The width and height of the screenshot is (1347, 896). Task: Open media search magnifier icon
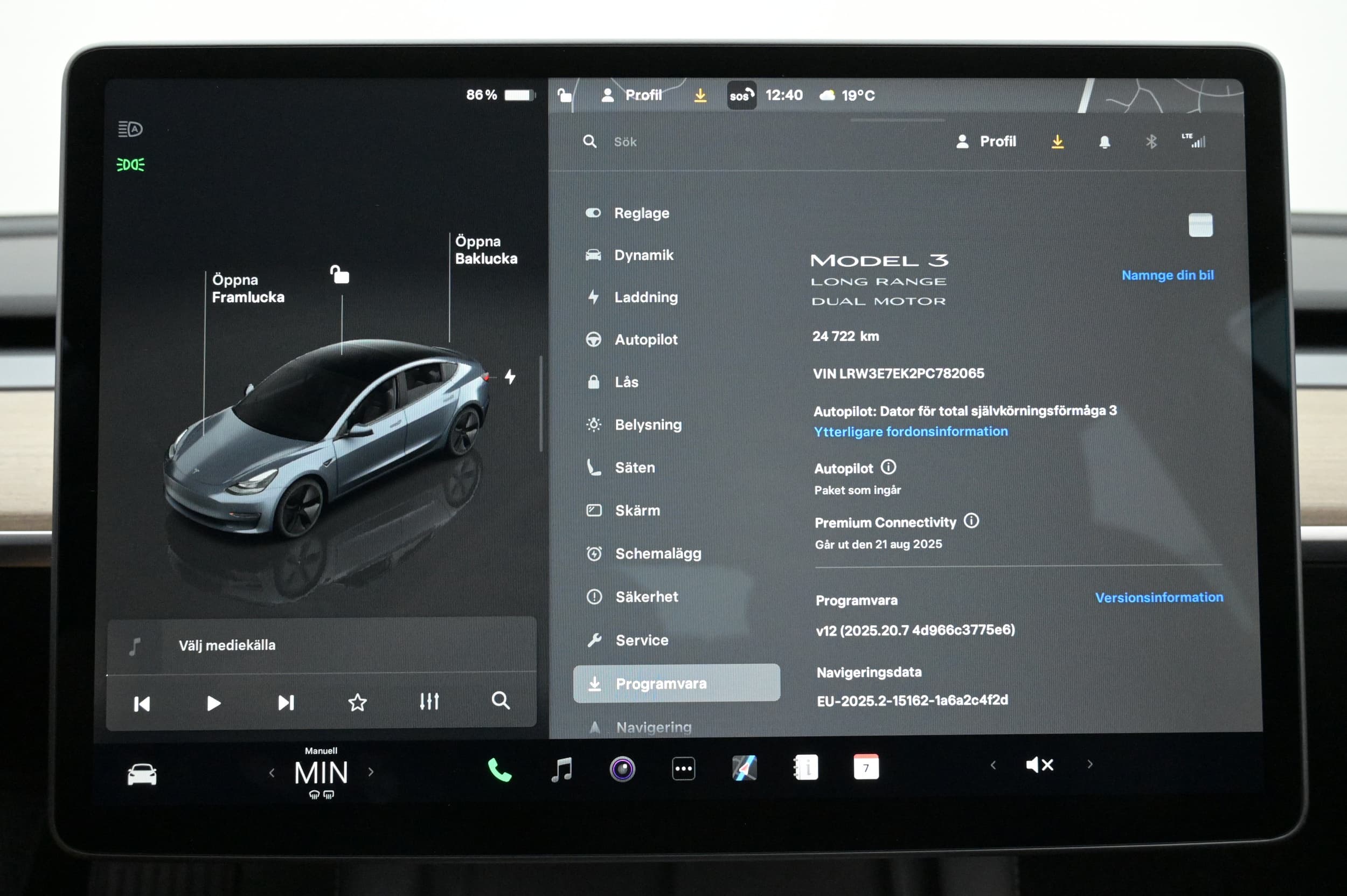(501, 700)
